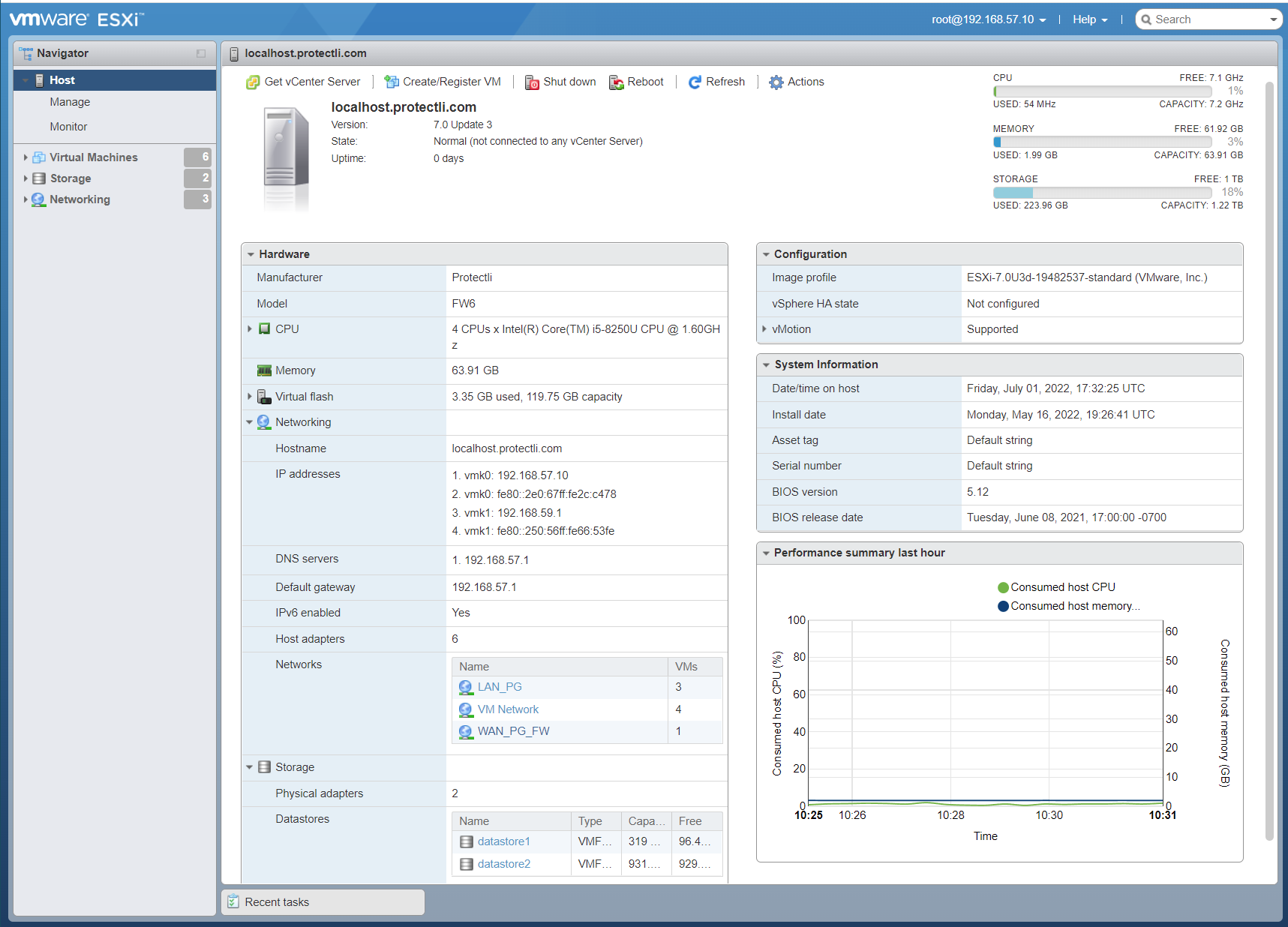Viewport: 1288px width, 927px height.
Task: Click the Host icon in Navigator
Action: tap(40, 80)
